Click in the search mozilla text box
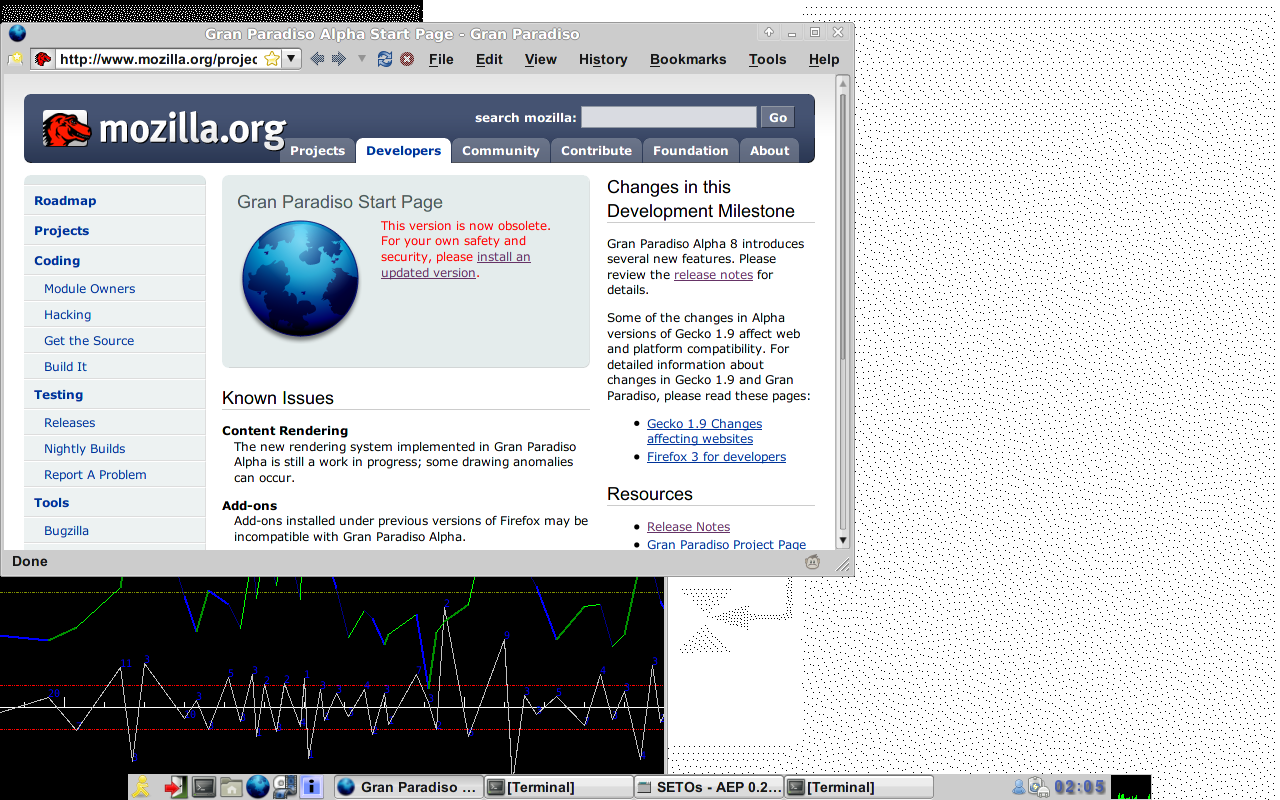The image size is (1280, 800). click(668, 117)
